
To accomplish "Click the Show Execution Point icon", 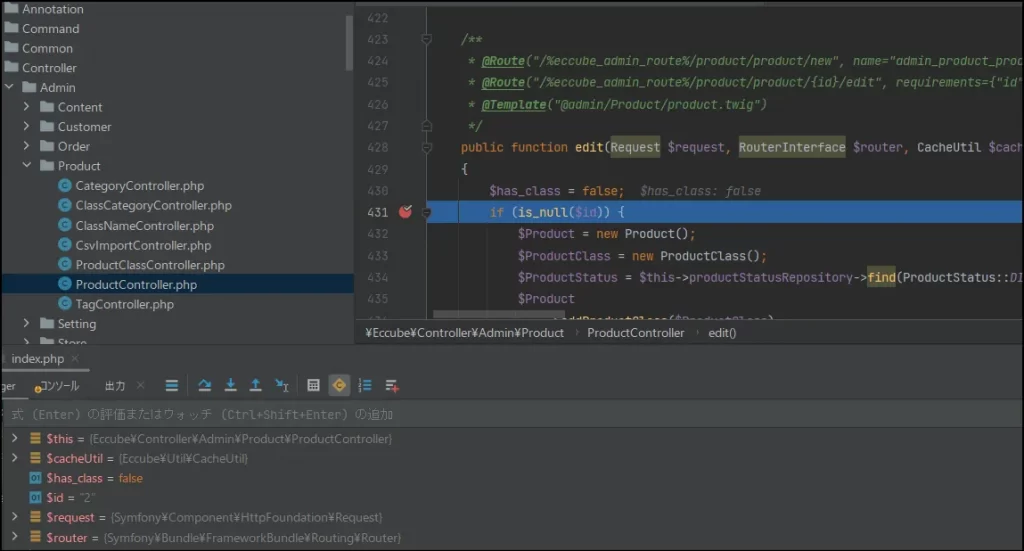I will click(172, 385).
